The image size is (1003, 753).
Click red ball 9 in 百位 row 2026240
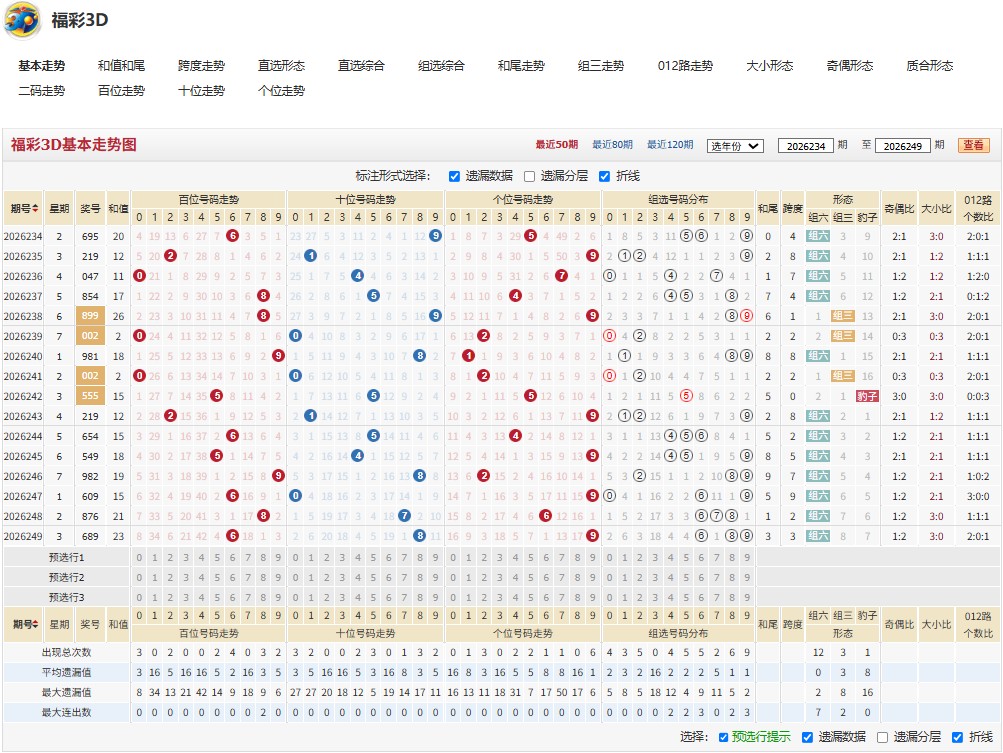point(278,356)
